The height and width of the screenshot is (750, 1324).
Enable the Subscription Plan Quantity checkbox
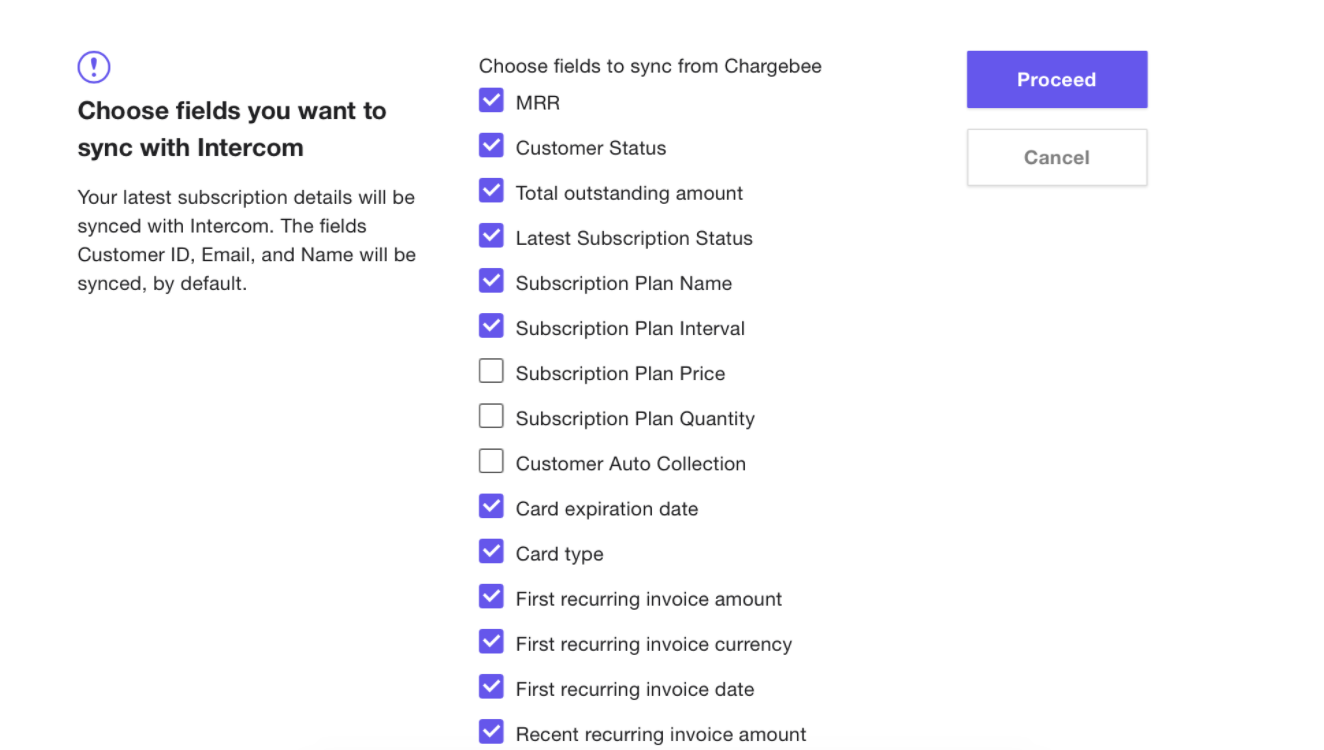pos(491,416)
